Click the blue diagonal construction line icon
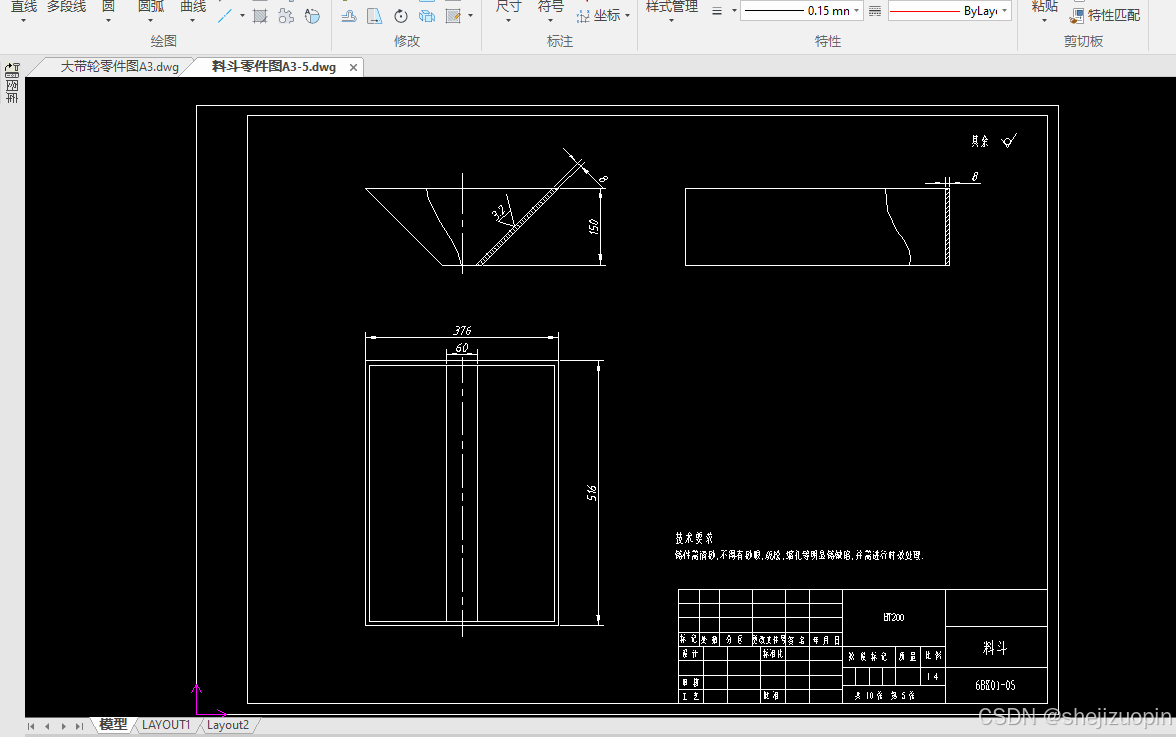Screen dimensions: 1176x737 (x=224, y=16)
